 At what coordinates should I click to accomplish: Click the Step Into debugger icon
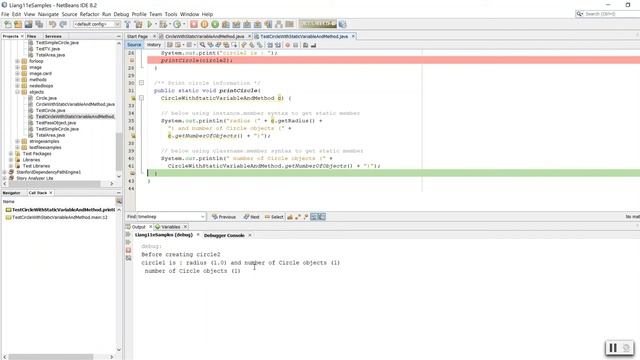[247, 24]
